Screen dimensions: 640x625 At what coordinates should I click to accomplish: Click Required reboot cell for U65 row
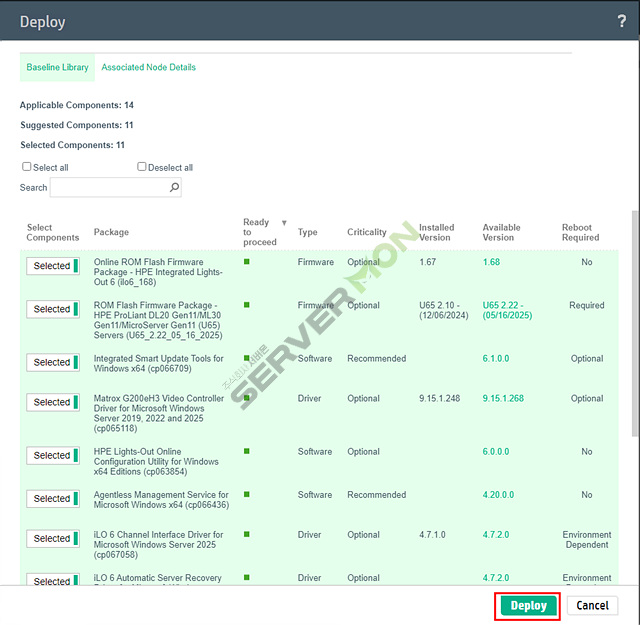coord(587,305)
